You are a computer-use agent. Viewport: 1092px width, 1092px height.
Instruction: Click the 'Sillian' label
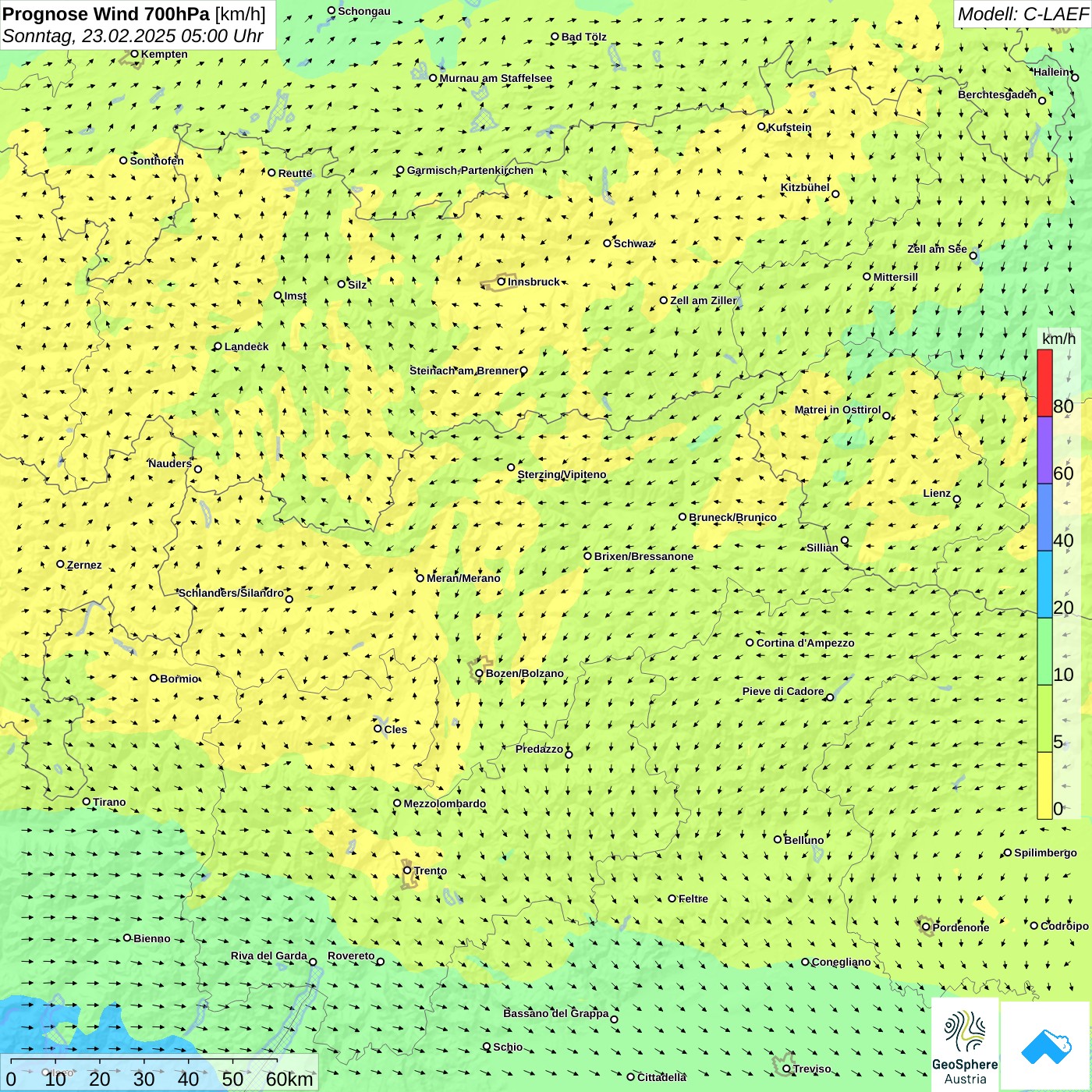822,548
